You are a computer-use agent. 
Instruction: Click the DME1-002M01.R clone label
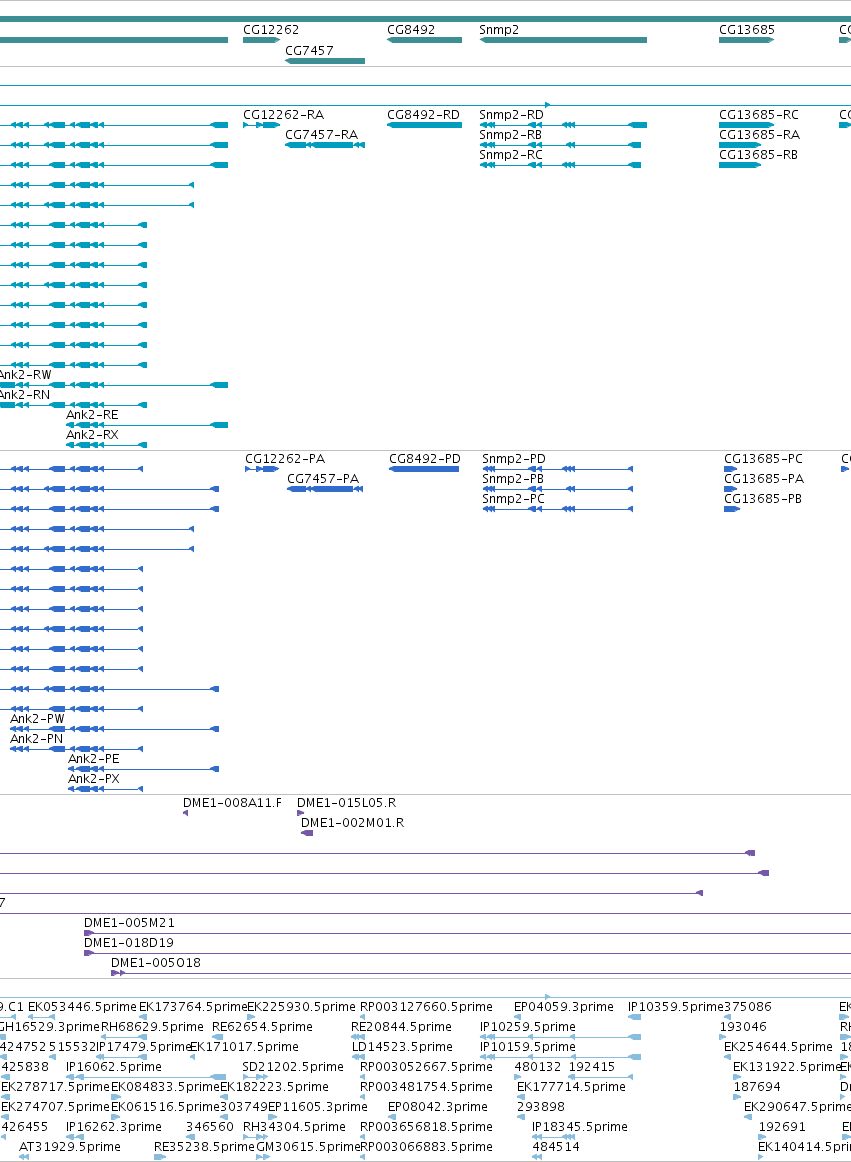(352, 823)
